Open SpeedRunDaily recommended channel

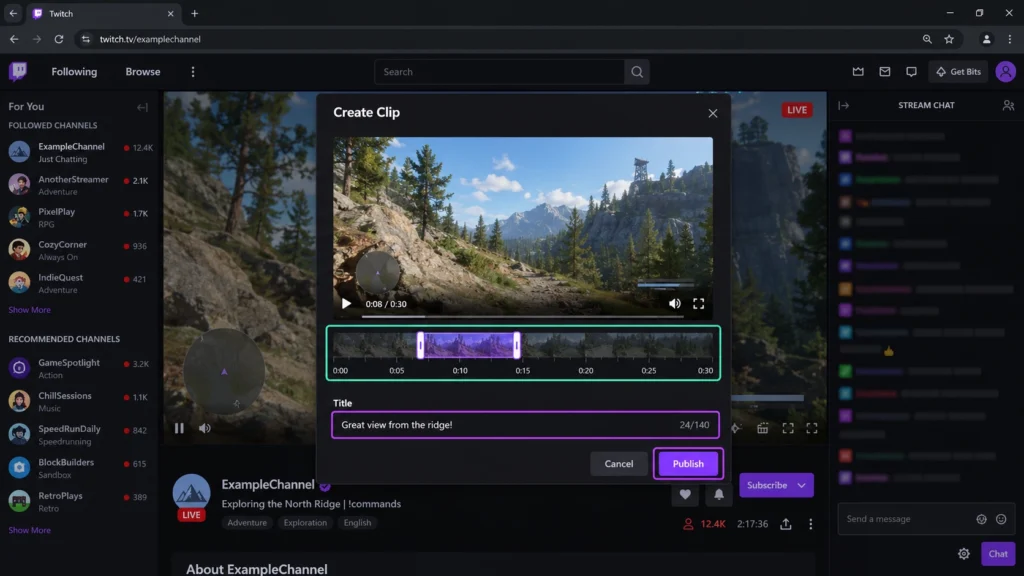[80, 435]
